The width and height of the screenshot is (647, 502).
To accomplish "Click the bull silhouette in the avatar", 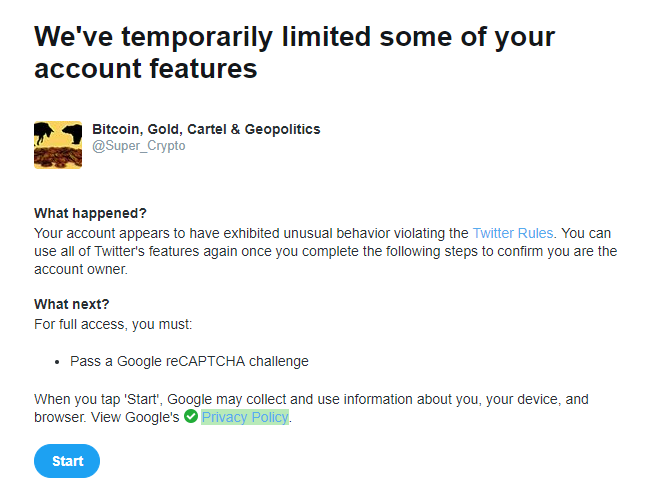I will (x=43, y=134).
